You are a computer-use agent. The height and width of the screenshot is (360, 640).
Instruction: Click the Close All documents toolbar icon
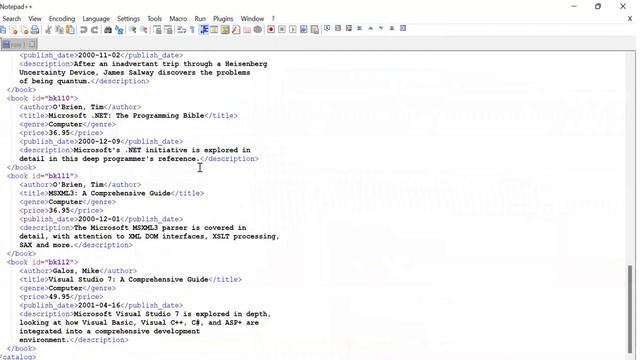24,30
